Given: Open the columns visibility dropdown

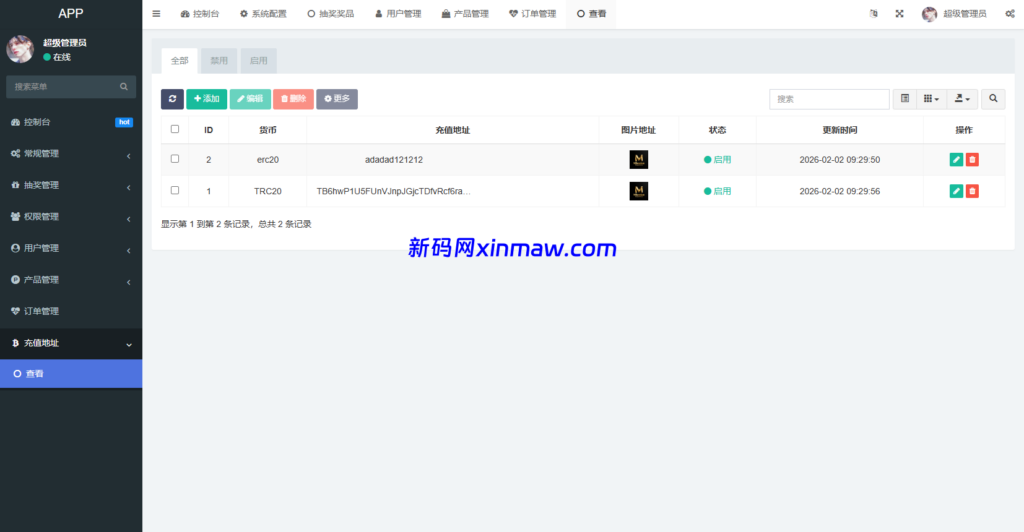Looking at the screenshot, I should coord(931,99).
